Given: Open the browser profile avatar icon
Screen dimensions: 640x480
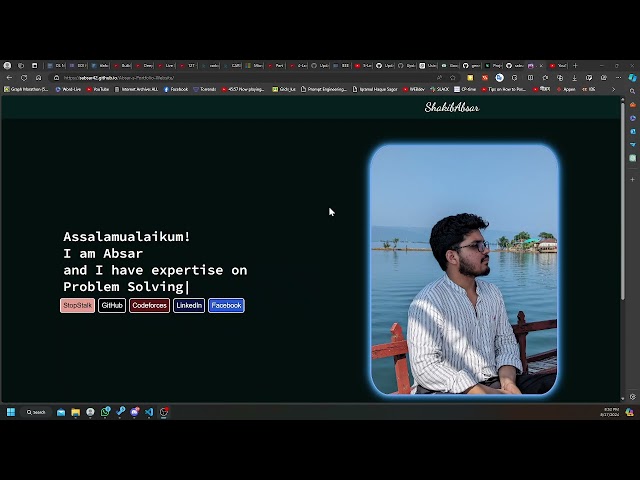Looking at the screenshot, I should [x=7, y=65].
